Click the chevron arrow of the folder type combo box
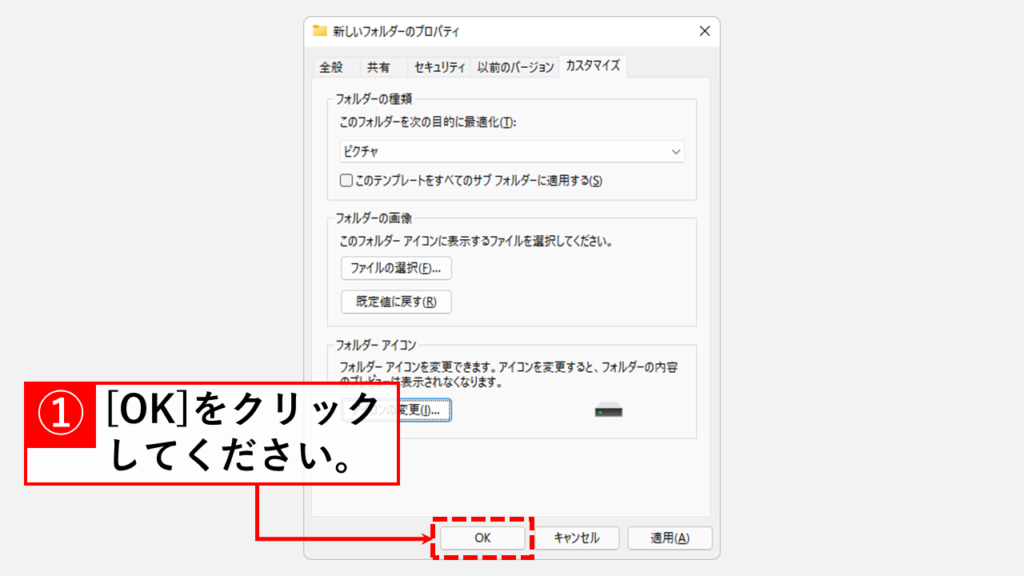Viewport: 1024px width, 576px height. (x=676, y=152)
